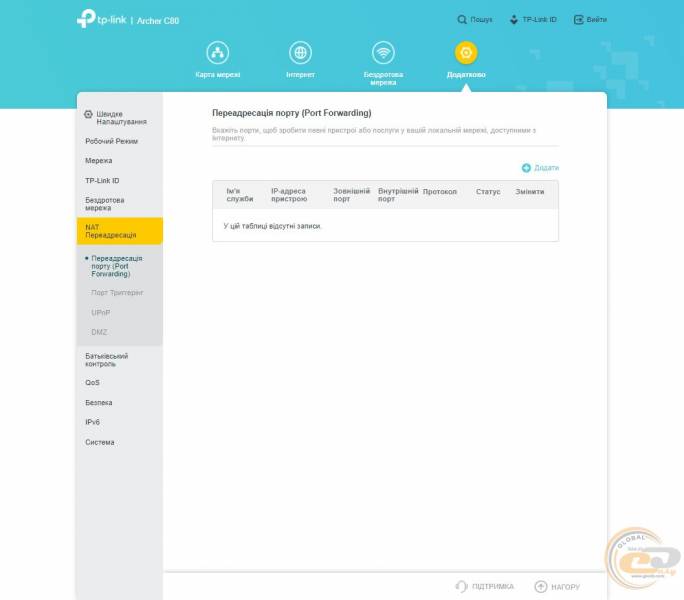Expand IPv6 in the sidebar
This screenshot has height=600, width=684.
pos(92,422)
